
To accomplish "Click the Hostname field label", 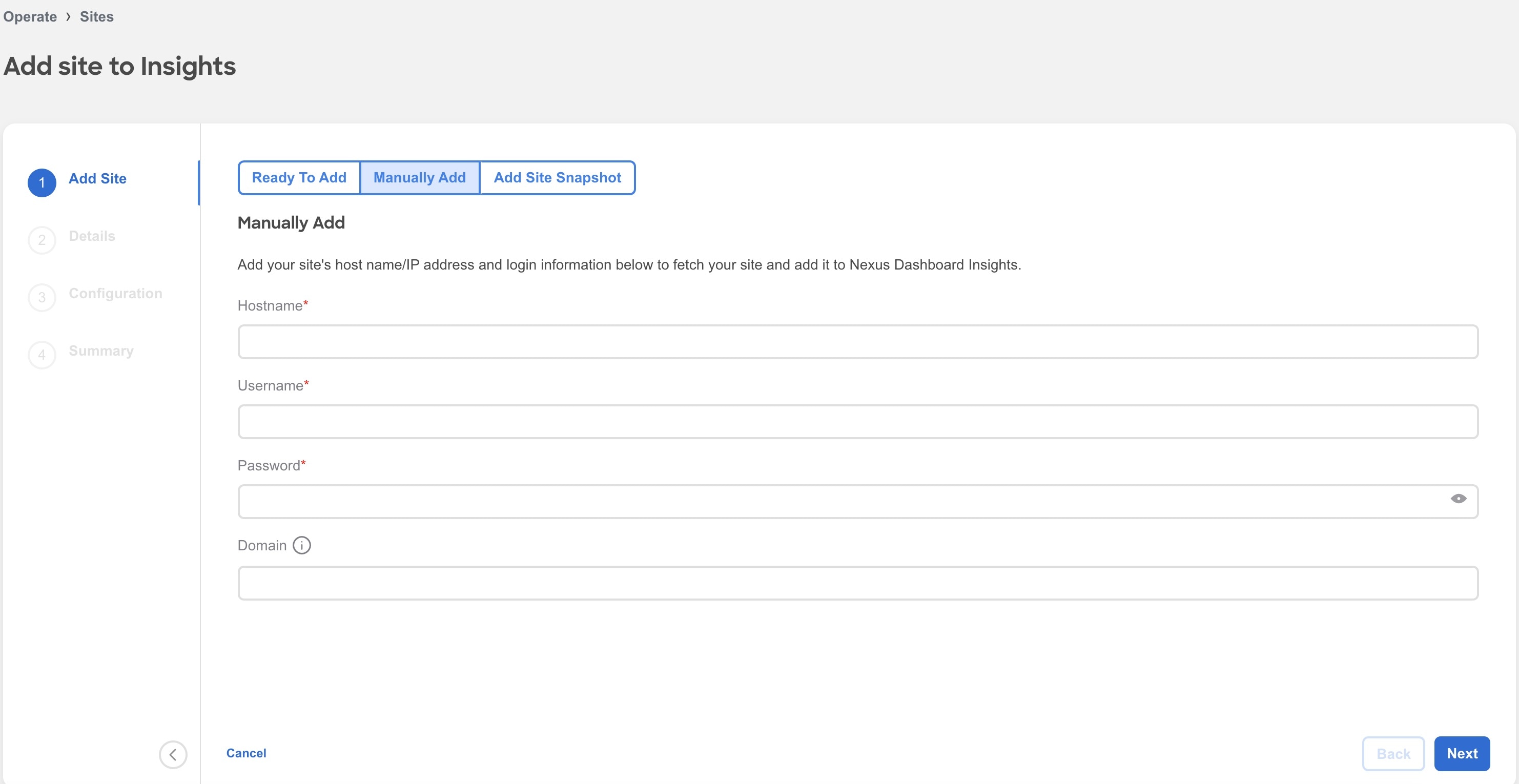I will (x=270, y=305).
